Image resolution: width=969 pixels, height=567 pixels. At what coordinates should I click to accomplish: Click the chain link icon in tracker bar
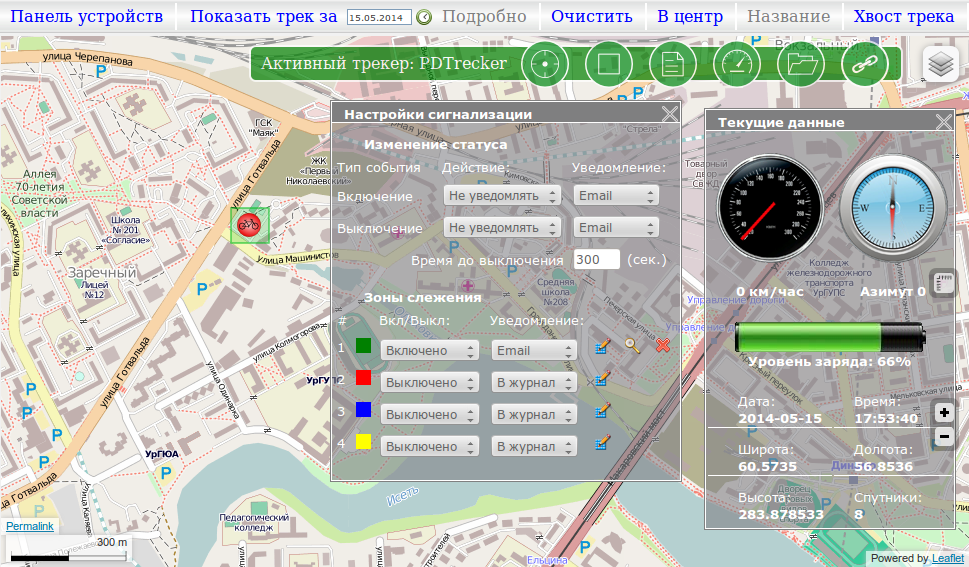[x=865, y=65]
